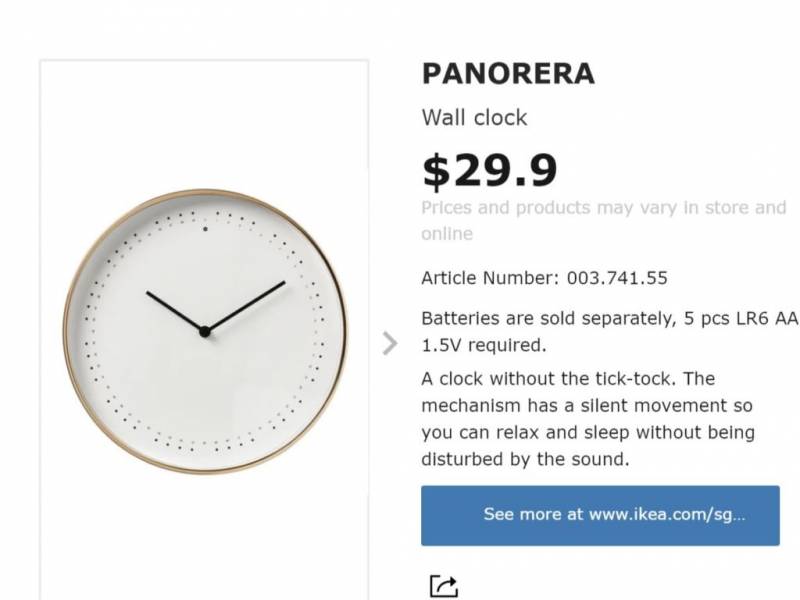Click the clock's long minute hand
This screenshot has width=800, height=600.
click(248, 304)
